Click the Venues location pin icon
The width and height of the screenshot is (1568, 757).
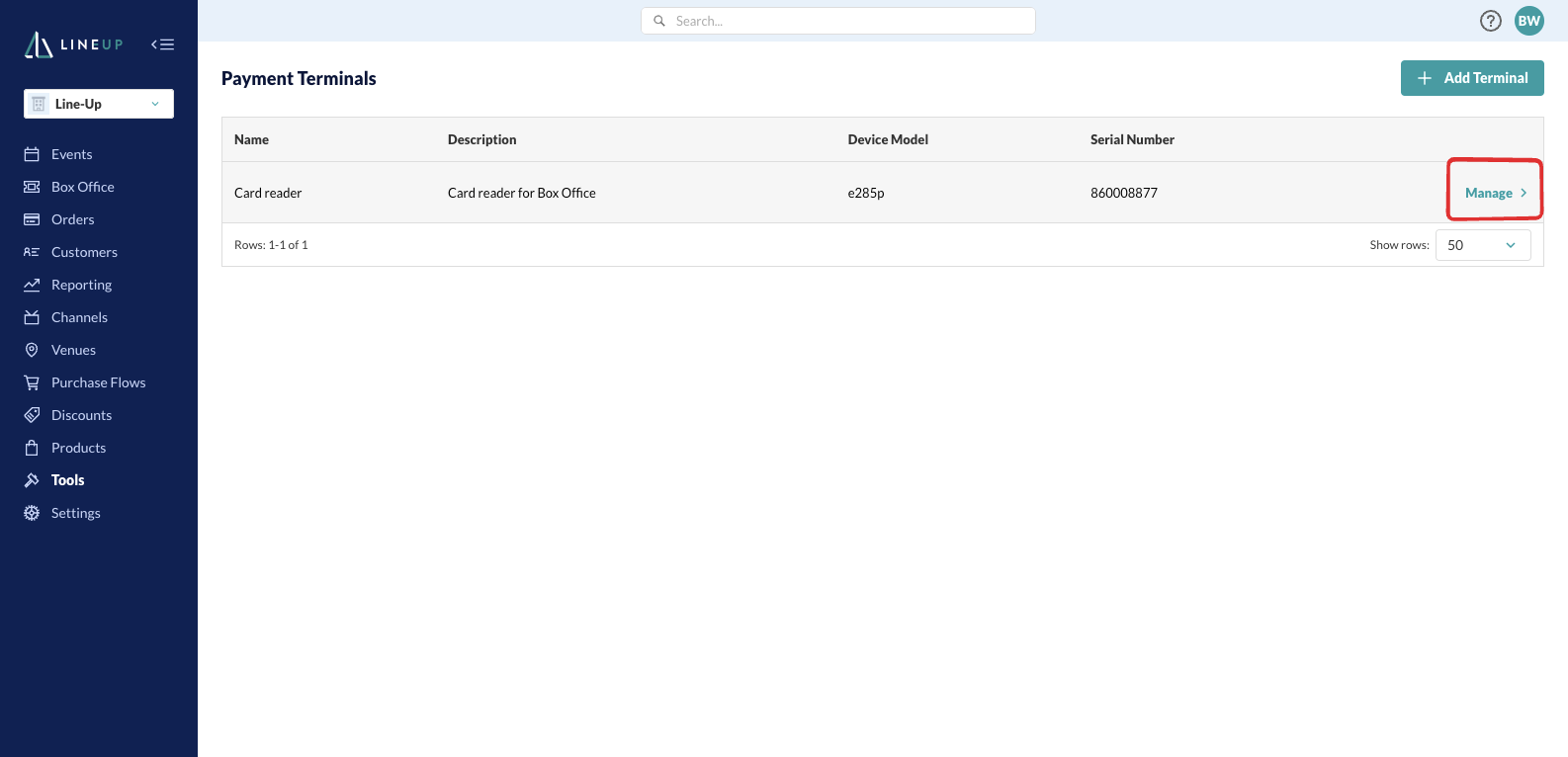tap(32, 350)
